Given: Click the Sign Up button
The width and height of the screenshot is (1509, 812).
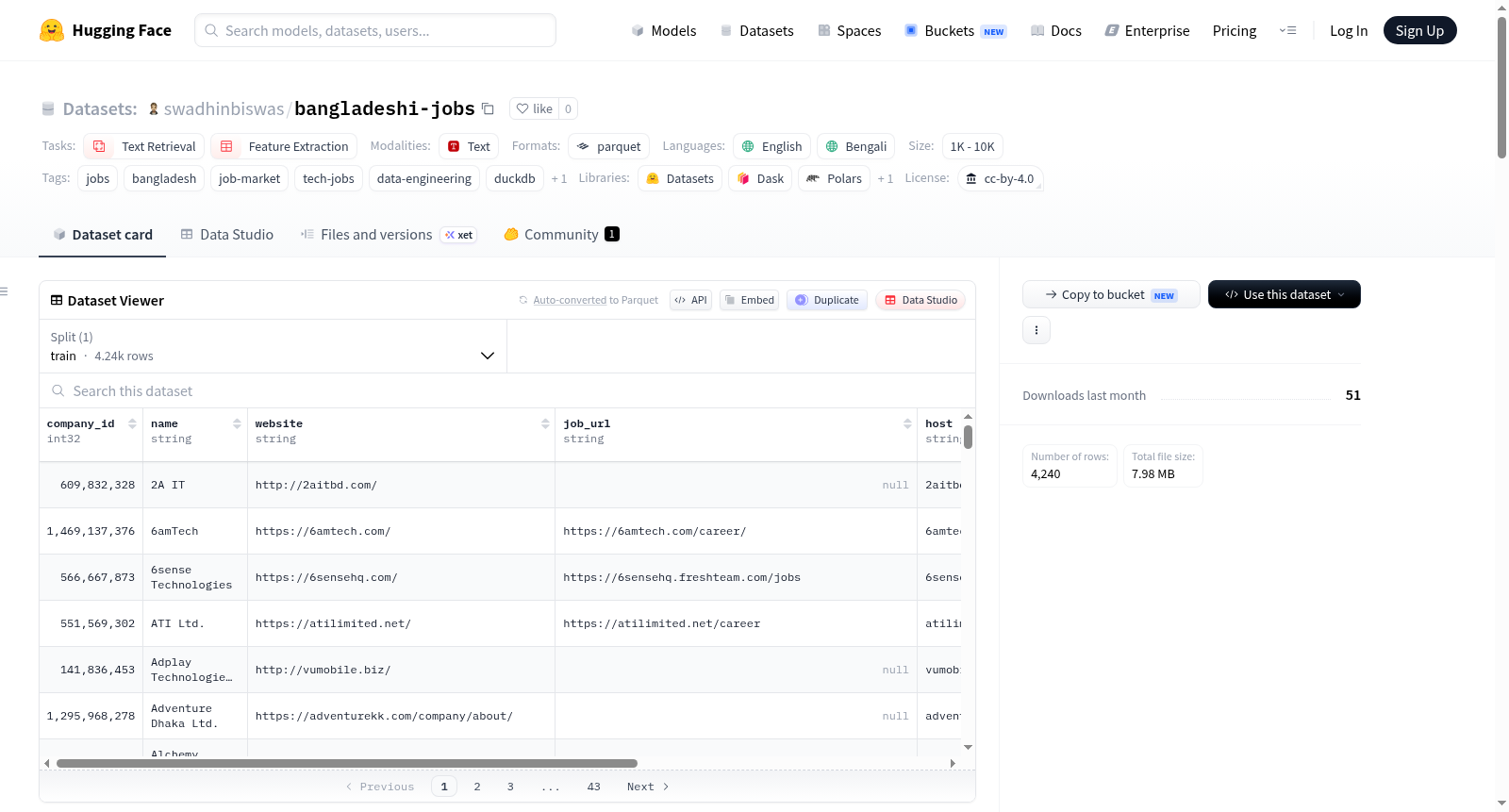Looking at the screenshot, I should (1419, 30).
